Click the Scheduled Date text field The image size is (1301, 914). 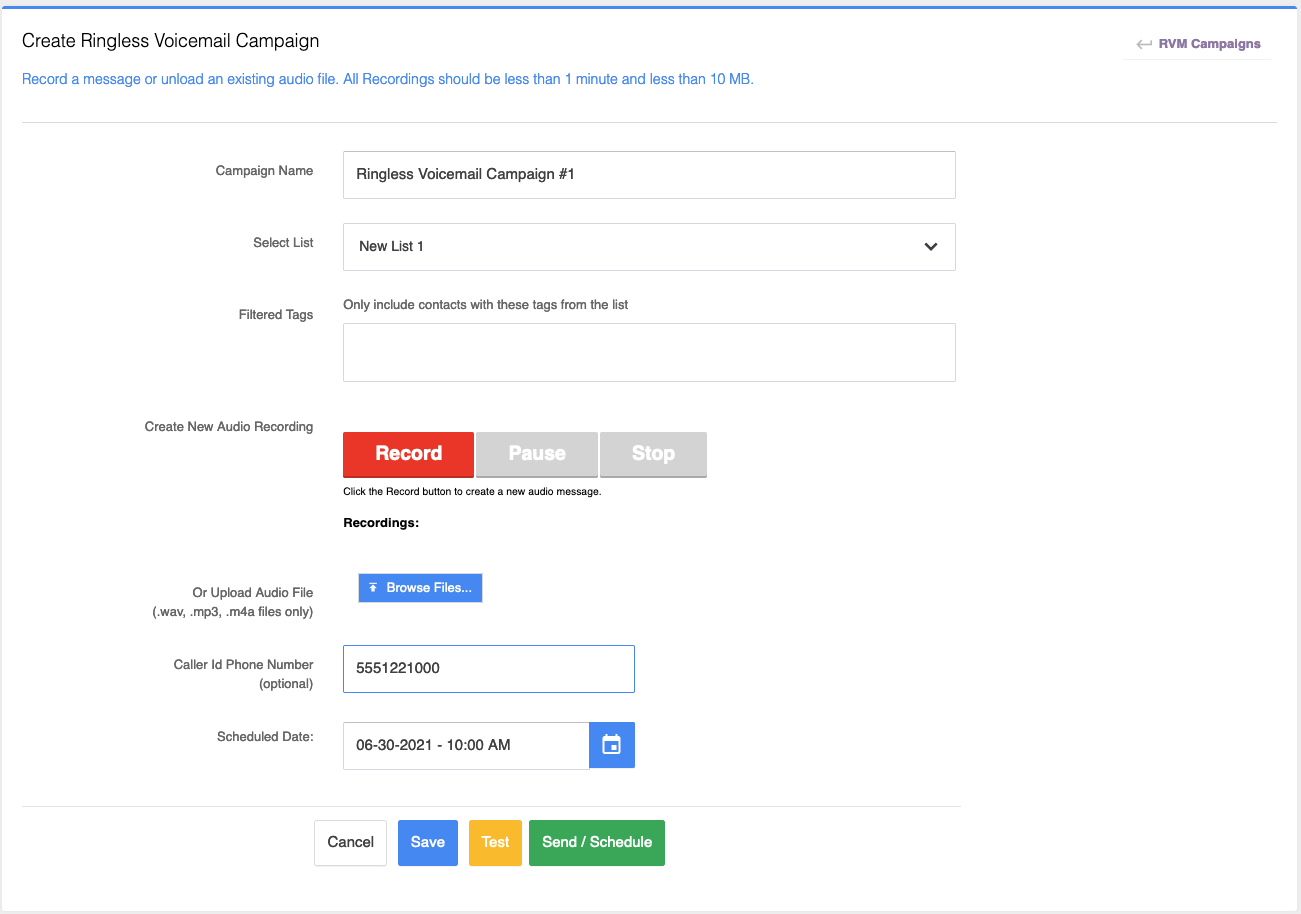(466, 745)
